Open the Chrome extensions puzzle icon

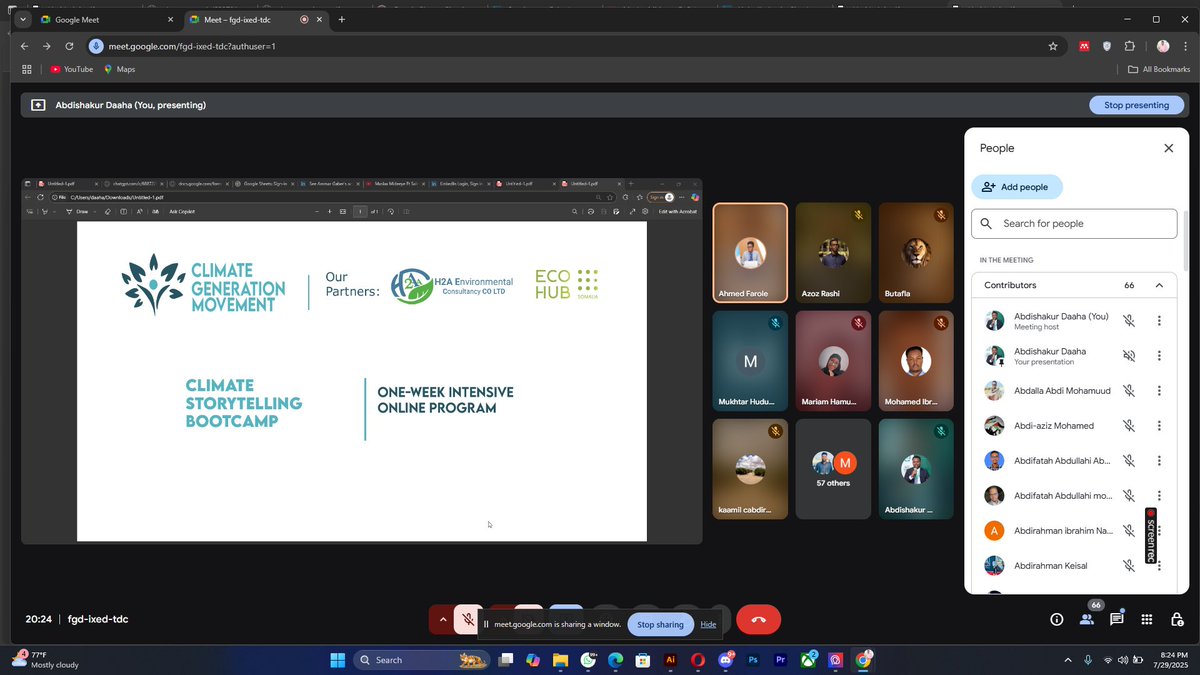click(1130, 46)
